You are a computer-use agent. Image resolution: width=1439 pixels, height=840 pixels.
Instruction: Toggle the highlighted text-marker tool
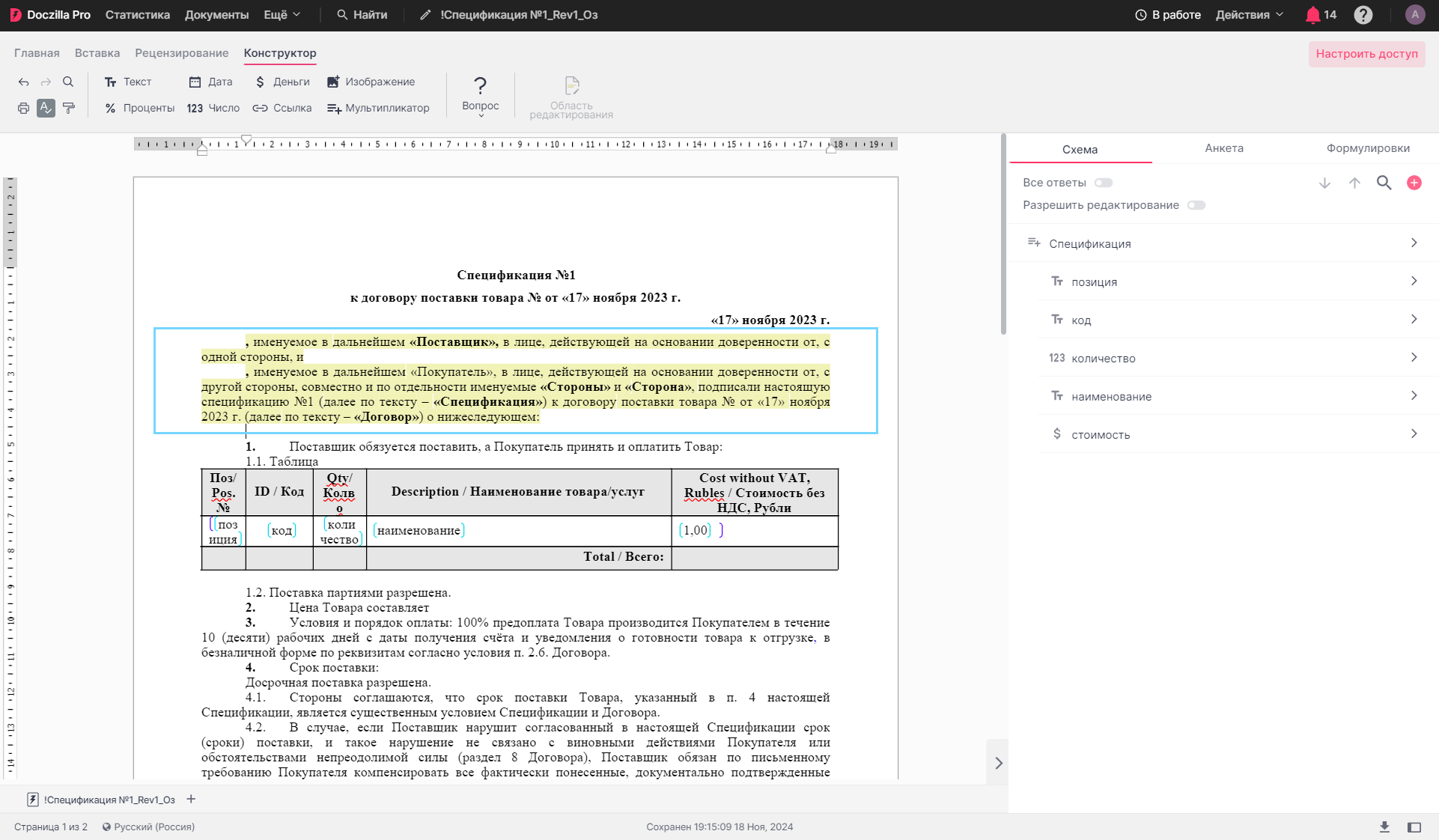pyautogui.click(x=46, y=108)
